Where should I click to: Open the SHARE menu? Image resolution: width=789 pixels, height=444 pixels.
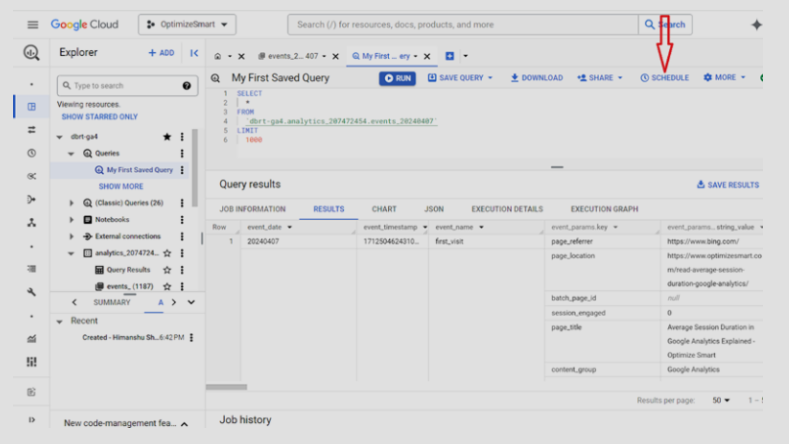click(600, 78)
